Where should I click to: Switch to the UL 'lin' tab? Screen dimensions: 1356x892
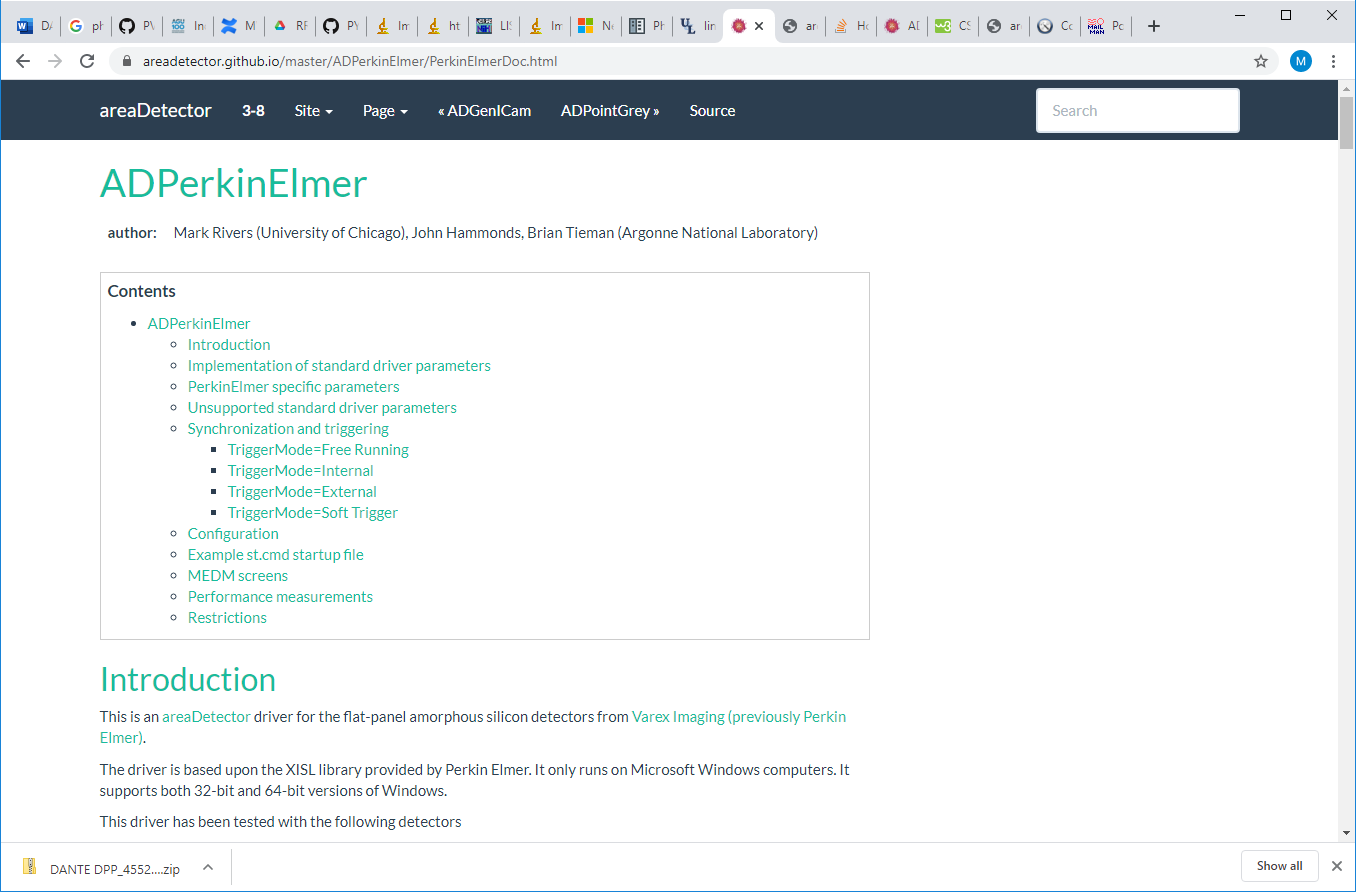(699, 27)
